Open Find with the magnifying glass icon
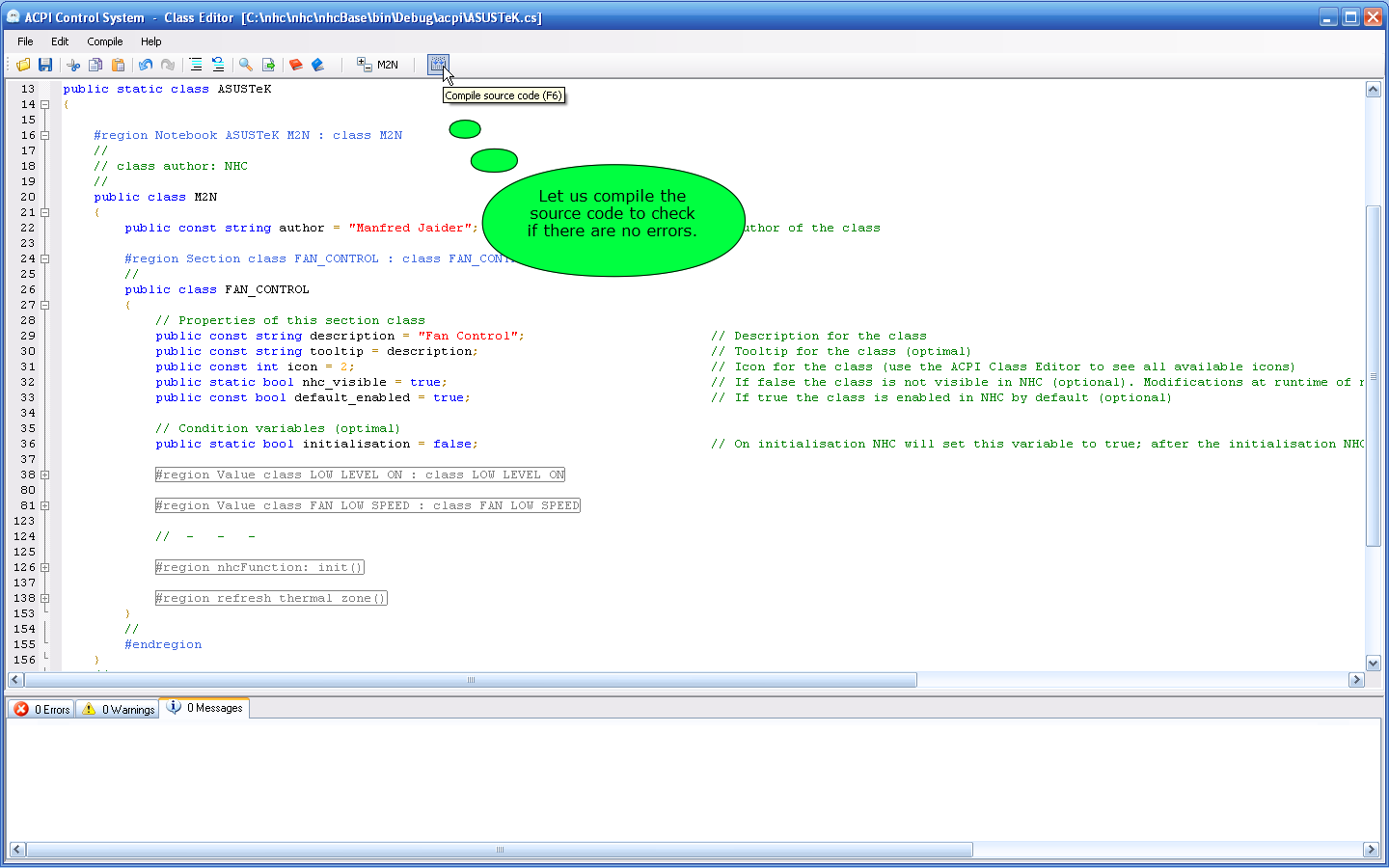Image resolution: width=1389 pixels, height=868 pixels. coord(246,65)
